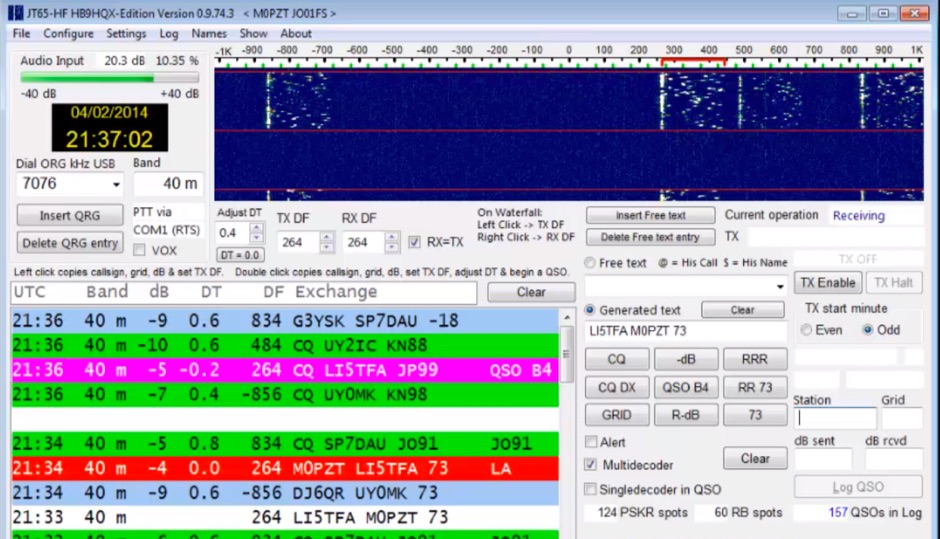Increase the TX DF value
Screen dimensions: 940x539
coord(327,237)
